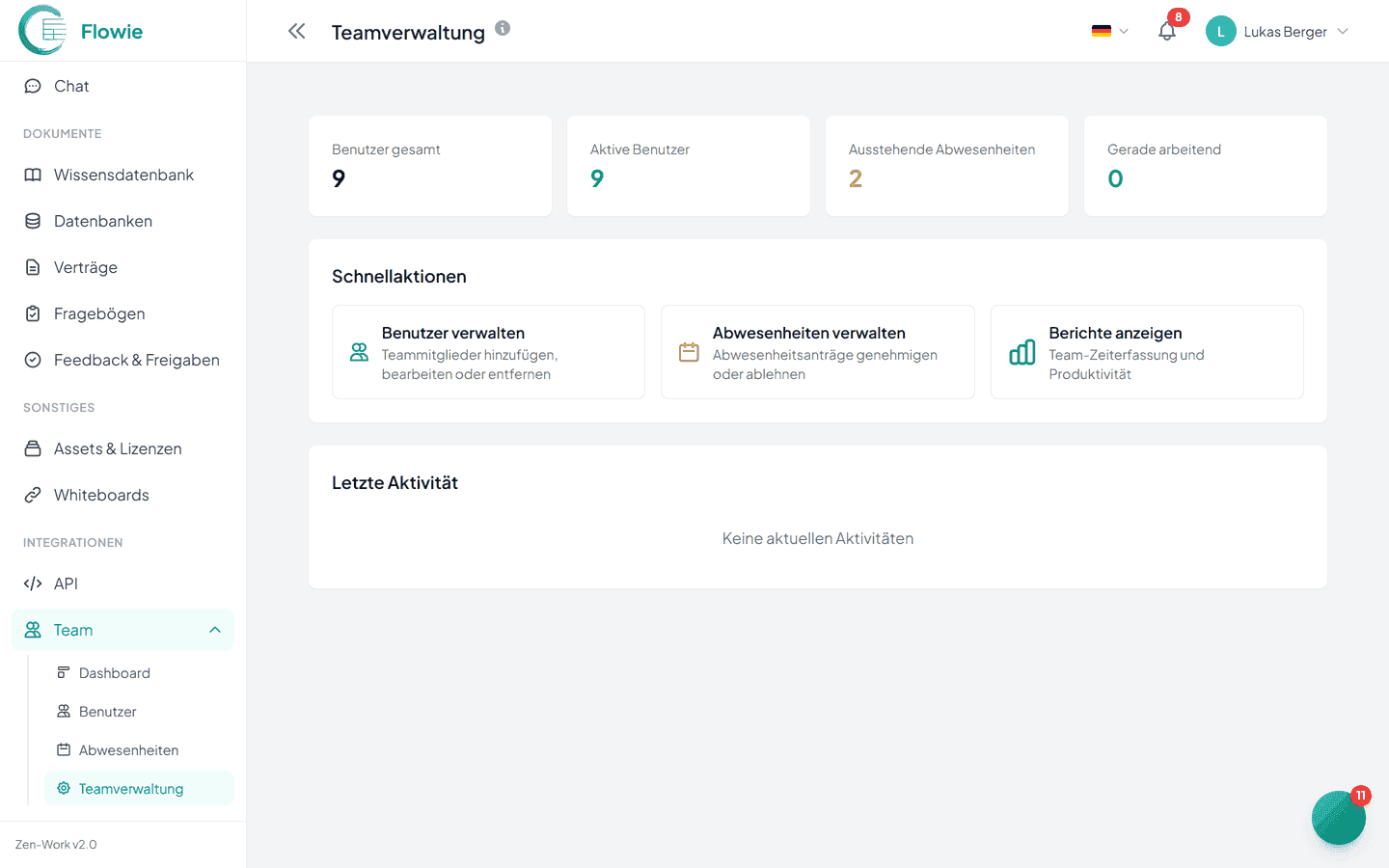Go to Datenbanken
Image resolution: width=1389 pixels, height=868 pixels.
123,221
